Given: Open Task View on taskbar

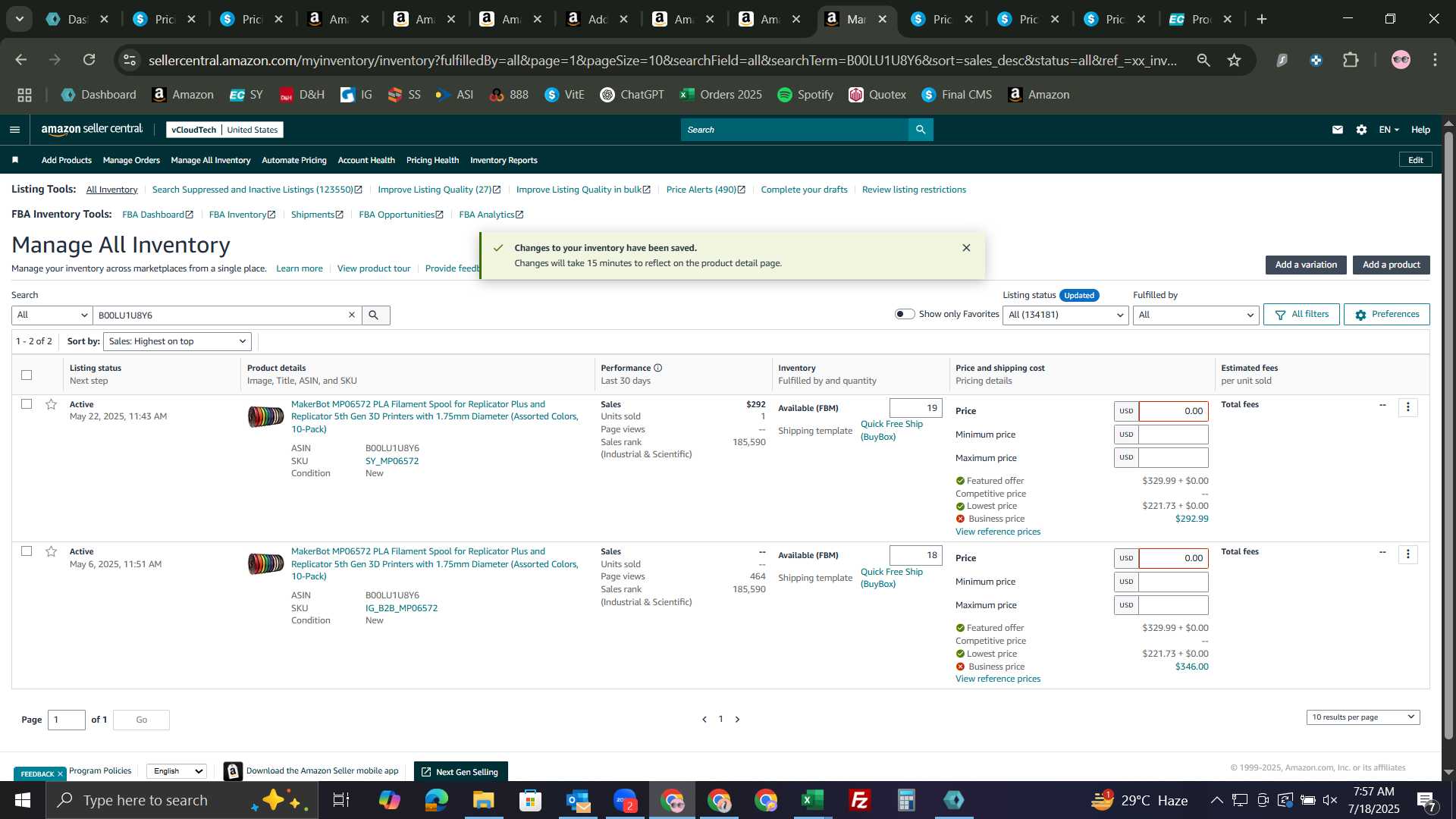Looking at the screenshot, I should (341, 800).
